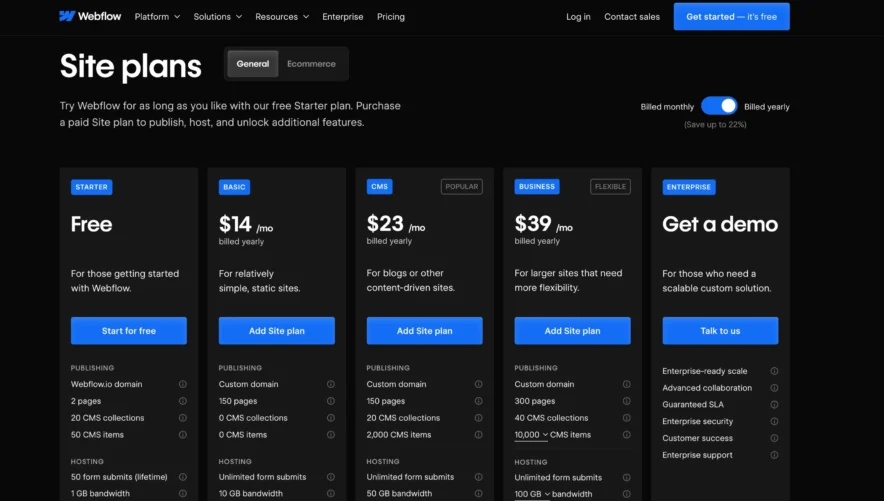Add Site plan for CMS $23
The width and height of the screenshot is (884, 501).
click(x=425, y=331)
